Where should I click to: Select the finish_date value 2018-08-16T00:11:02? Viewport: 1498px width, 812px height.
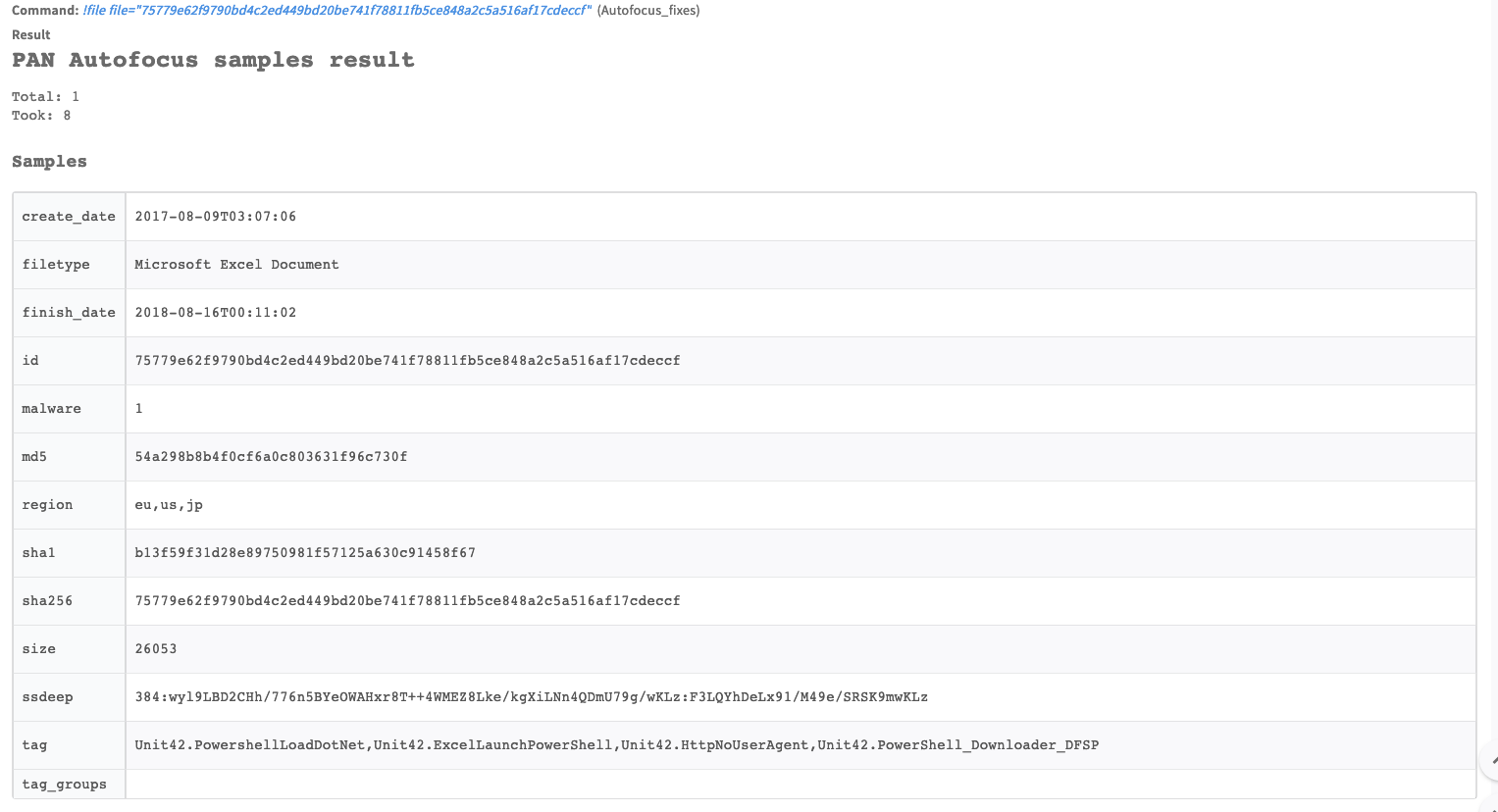(x=215, y=313)
